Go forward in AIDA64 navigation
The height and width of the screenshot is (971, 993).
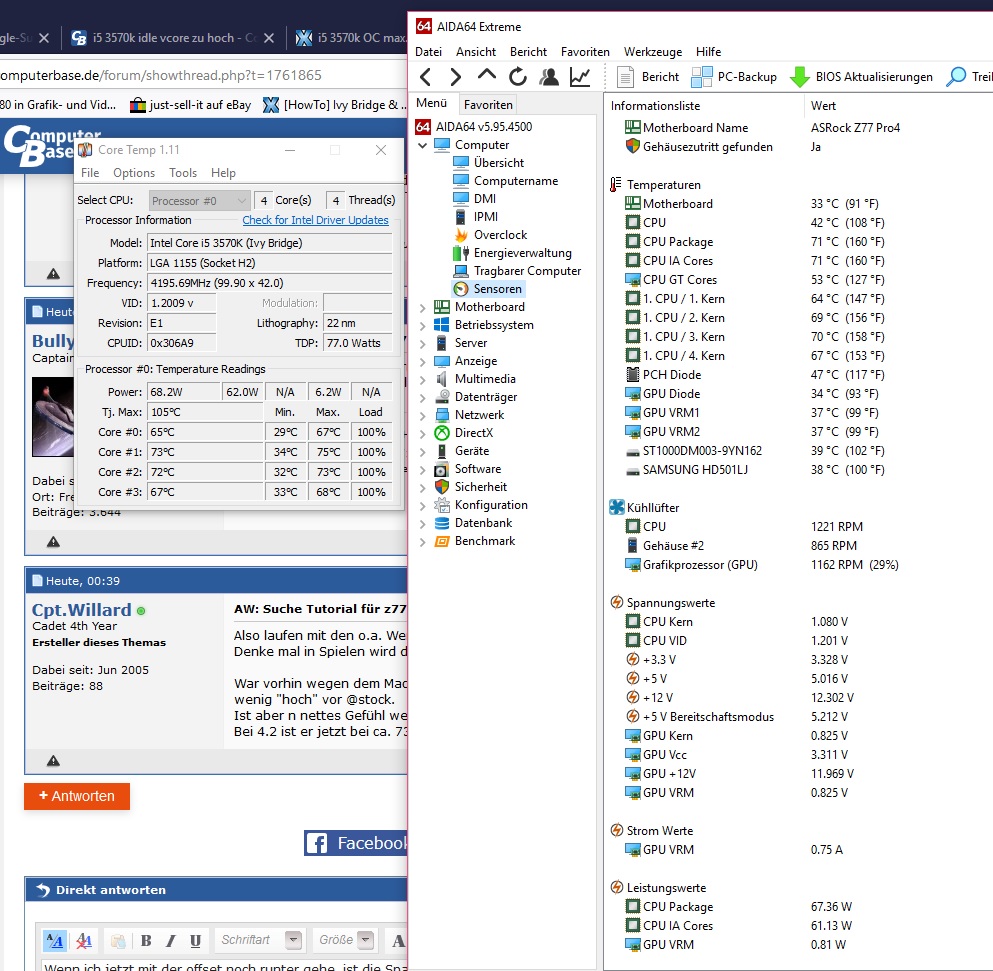coord(455,77)
